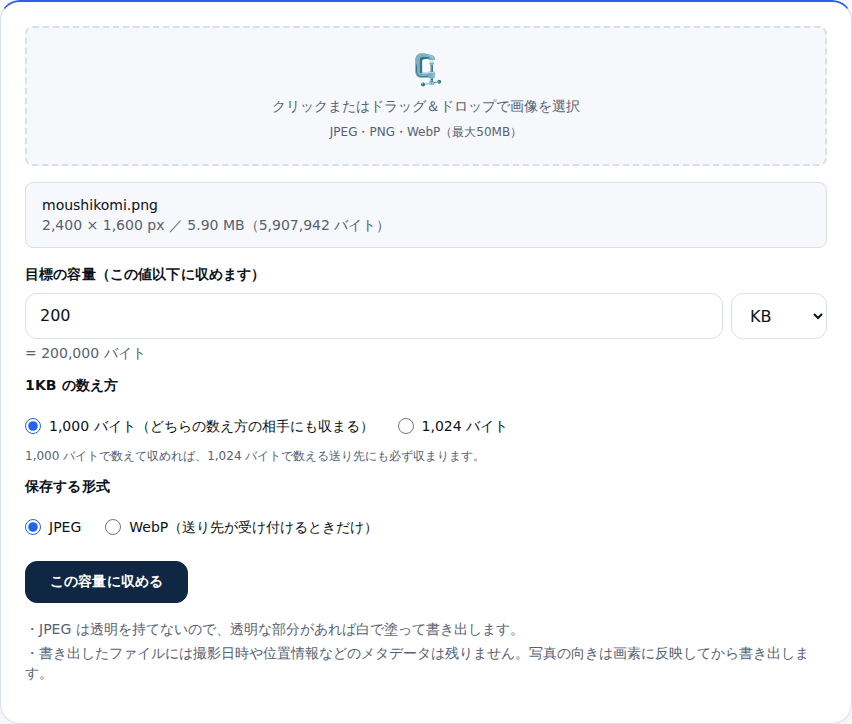Click the JPEG · PNG · WebP(最大50MB) hint
Viewport: 852px width, 724px height.
coord(423,132)
